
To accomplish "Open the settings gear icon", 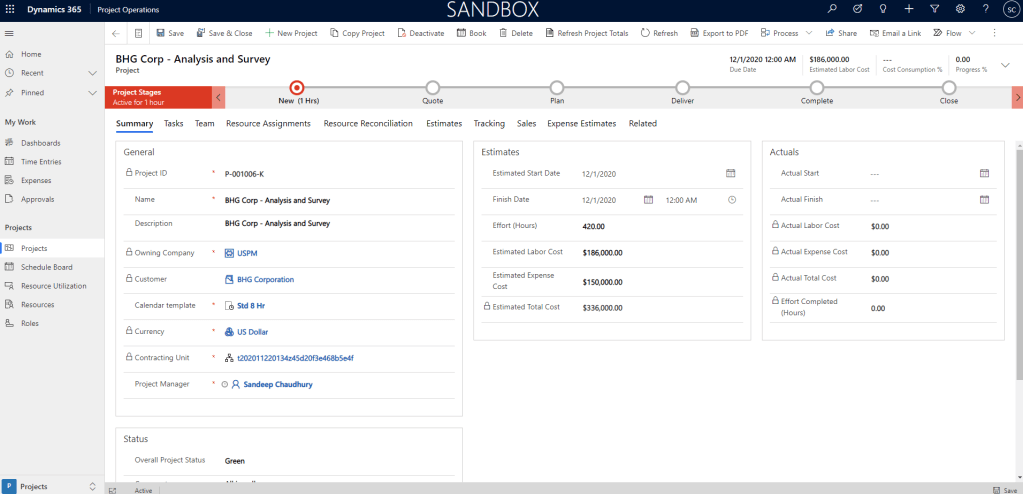I will [x=960, y=9].
